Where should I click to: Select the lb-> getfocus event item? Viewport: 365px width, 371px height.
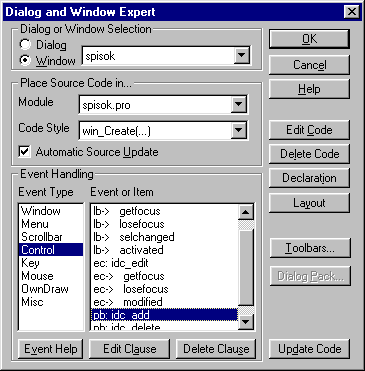pos(164,211)
